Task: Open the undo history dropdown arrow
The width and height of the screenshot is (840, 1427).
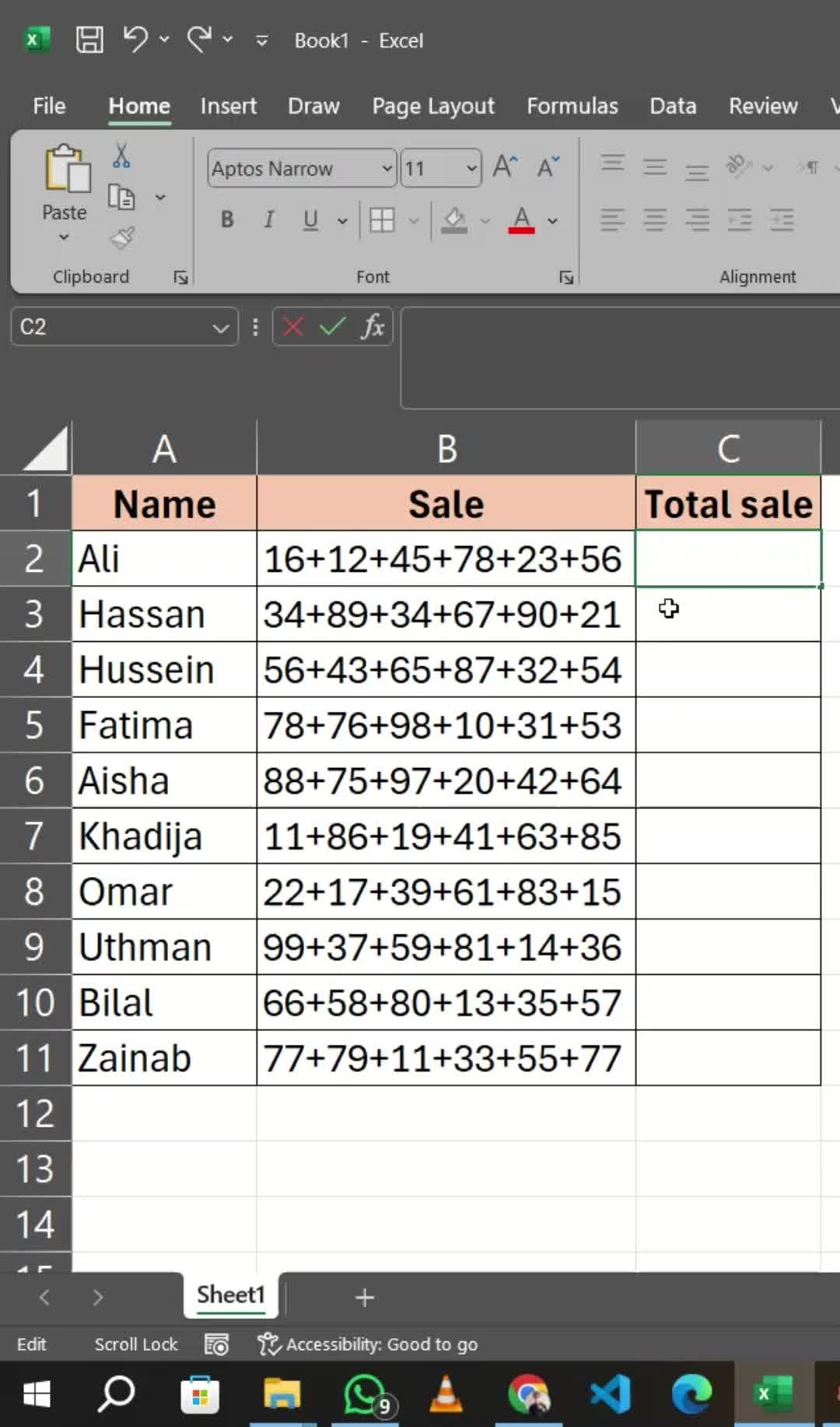Action: coord(164,39)
